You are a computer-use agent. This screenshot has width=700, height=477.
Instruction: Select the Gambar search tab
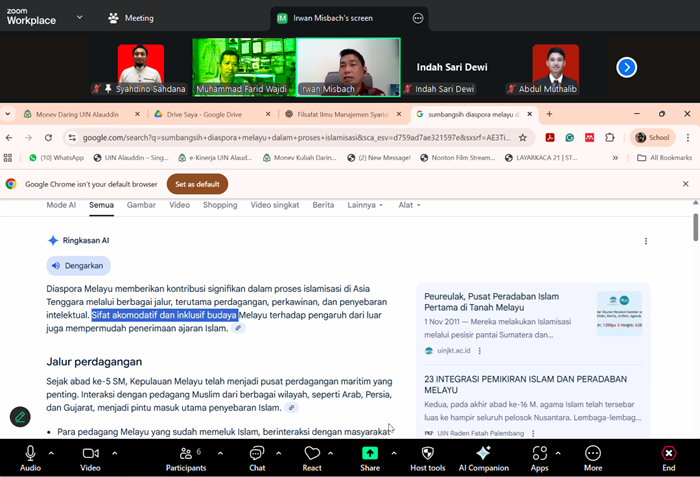141,205
